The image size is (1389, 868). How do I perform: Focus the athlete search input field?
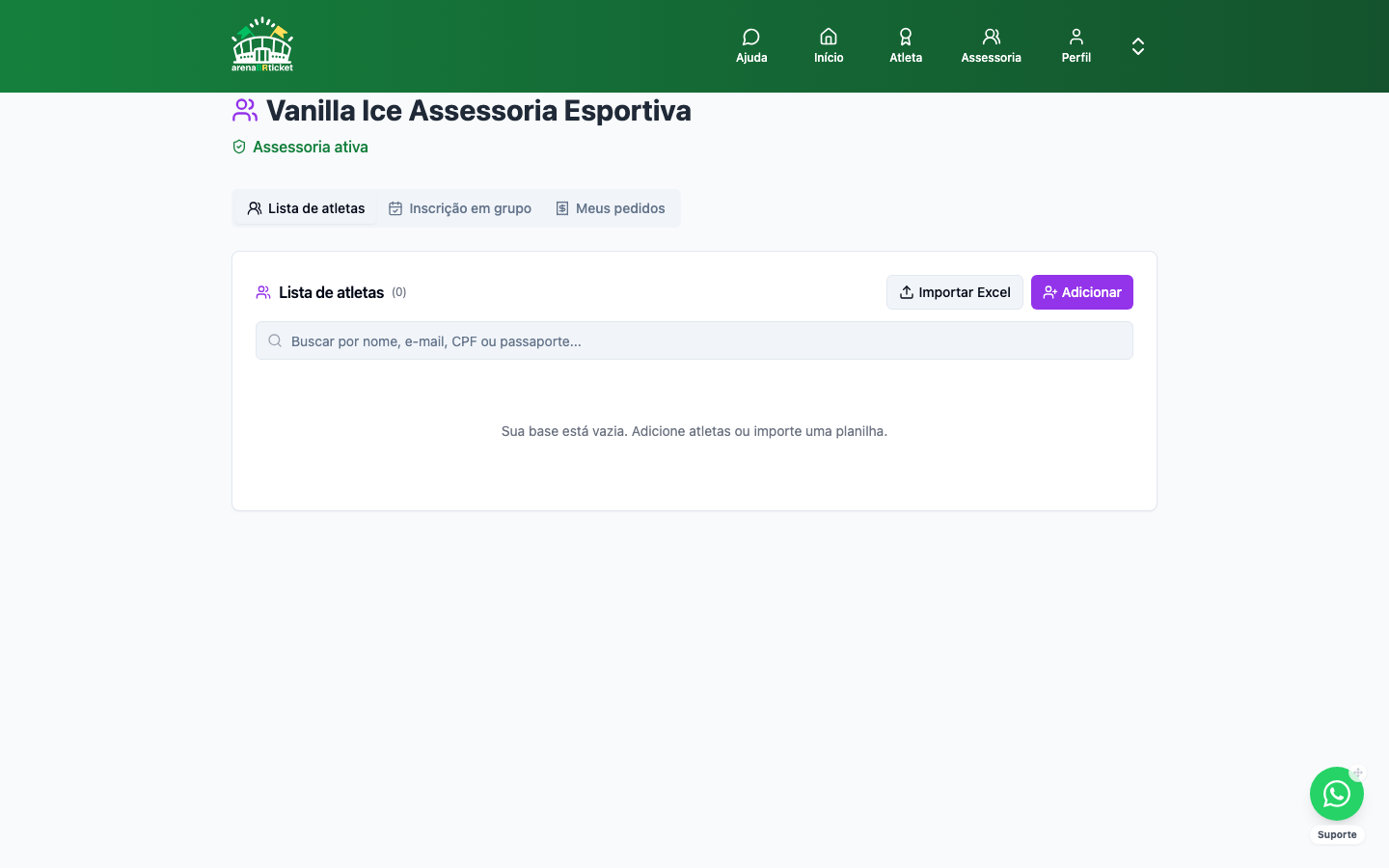tap(694, 340)
